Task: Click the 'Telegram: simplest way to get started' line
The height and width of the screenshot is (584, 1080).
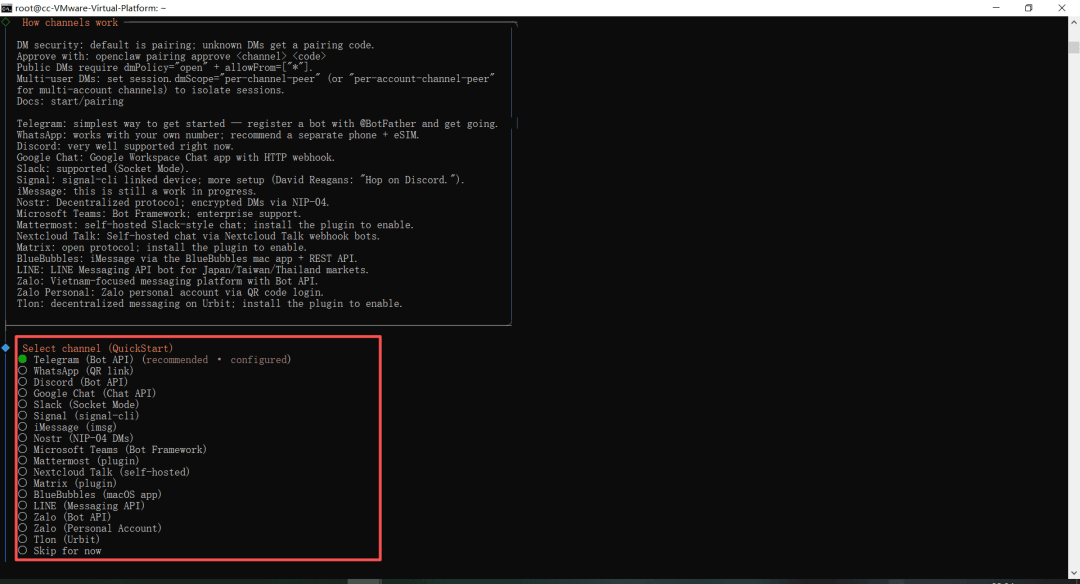Action: pos(257,124)
